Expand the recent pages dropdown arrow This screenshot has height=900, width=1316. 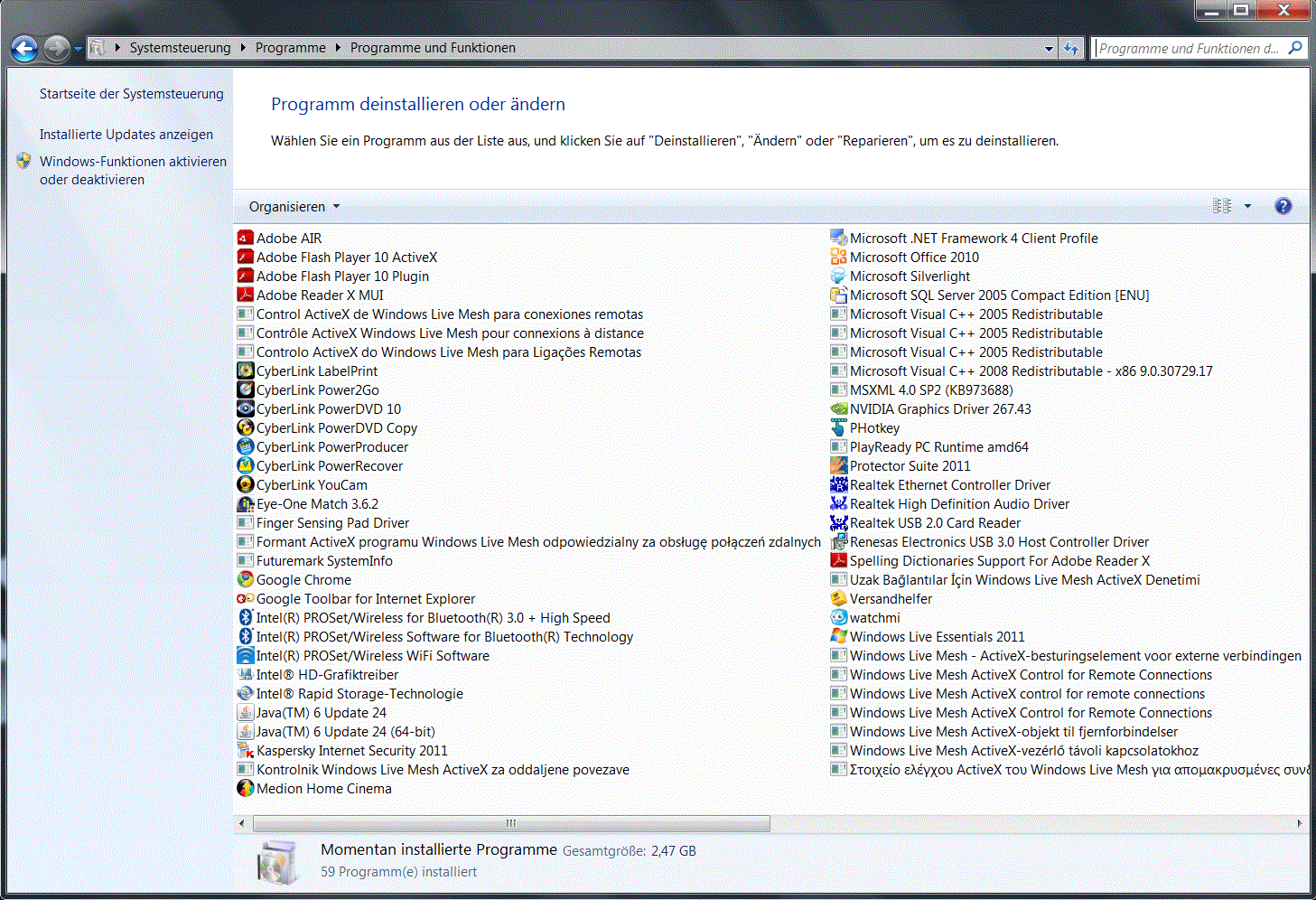[x=79, y=48]
